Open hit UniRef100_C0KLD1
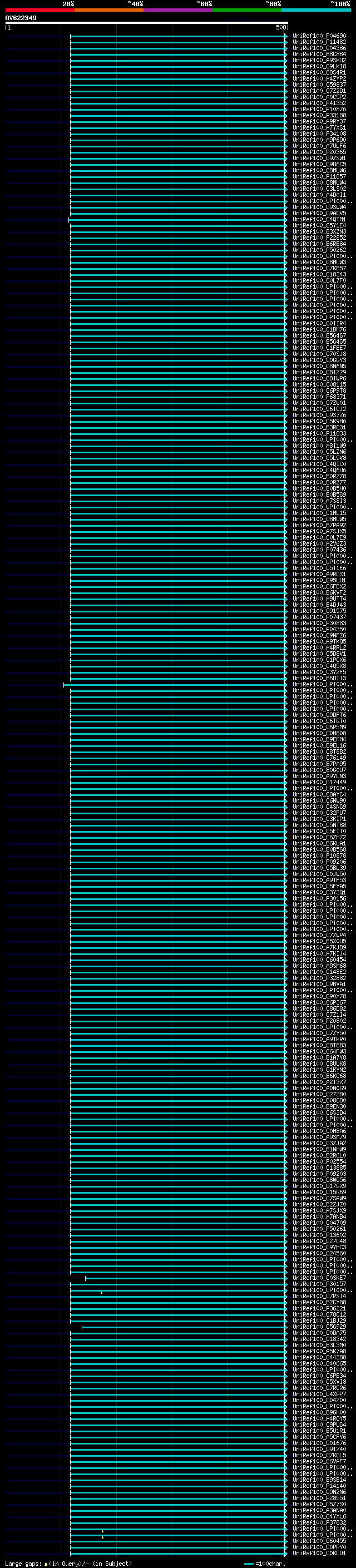The width and height of the screenshot is (356, 1568). tap(319, 1553)
